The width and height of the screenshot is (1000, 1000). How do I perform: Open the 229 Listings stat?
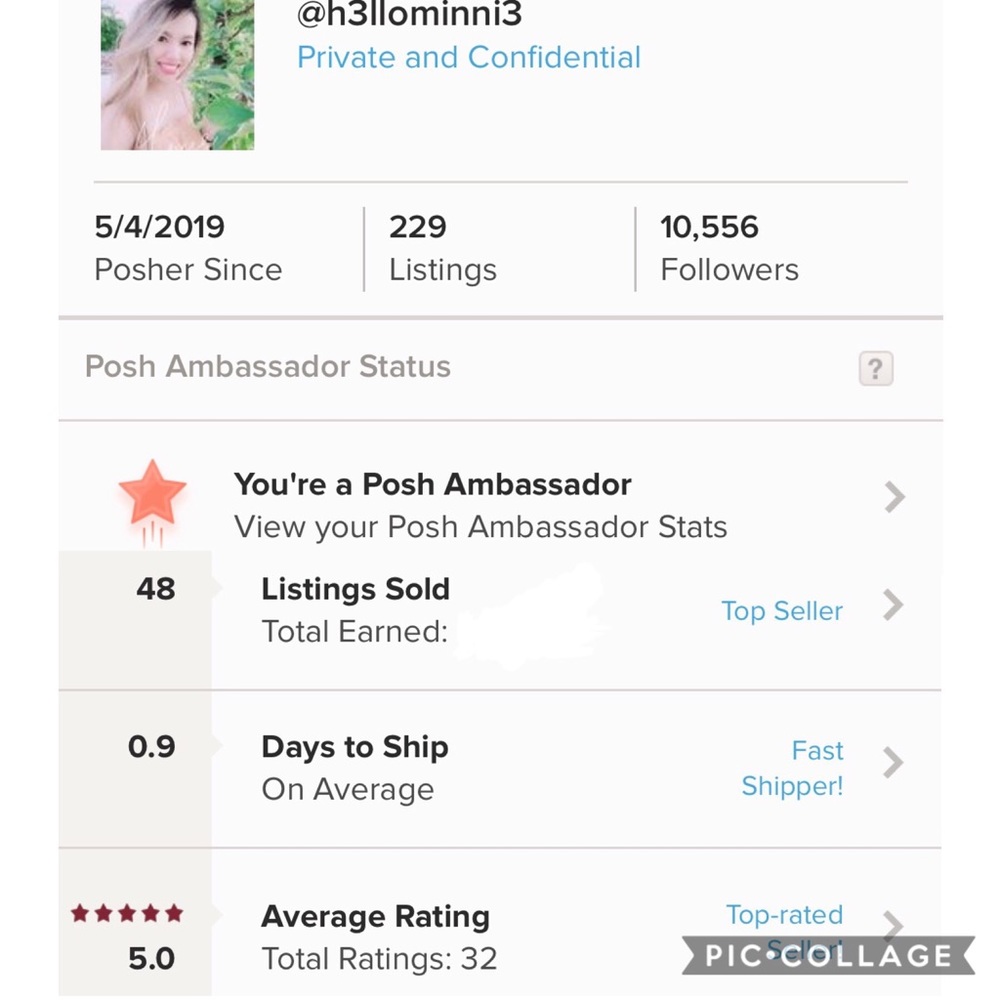442,248
